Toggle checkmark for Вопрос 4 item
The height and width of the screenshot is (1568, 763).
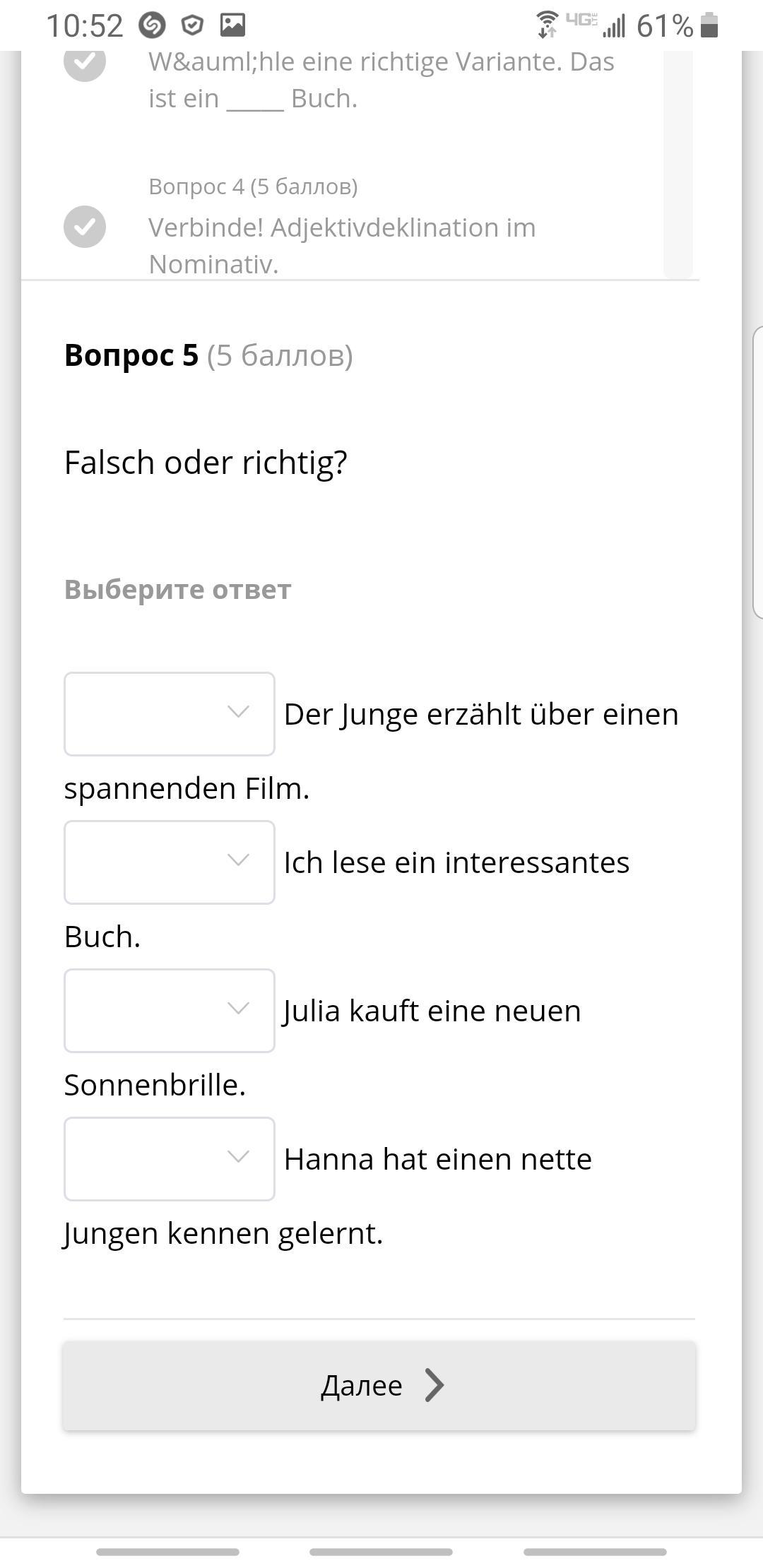click(x=85, y=227)
